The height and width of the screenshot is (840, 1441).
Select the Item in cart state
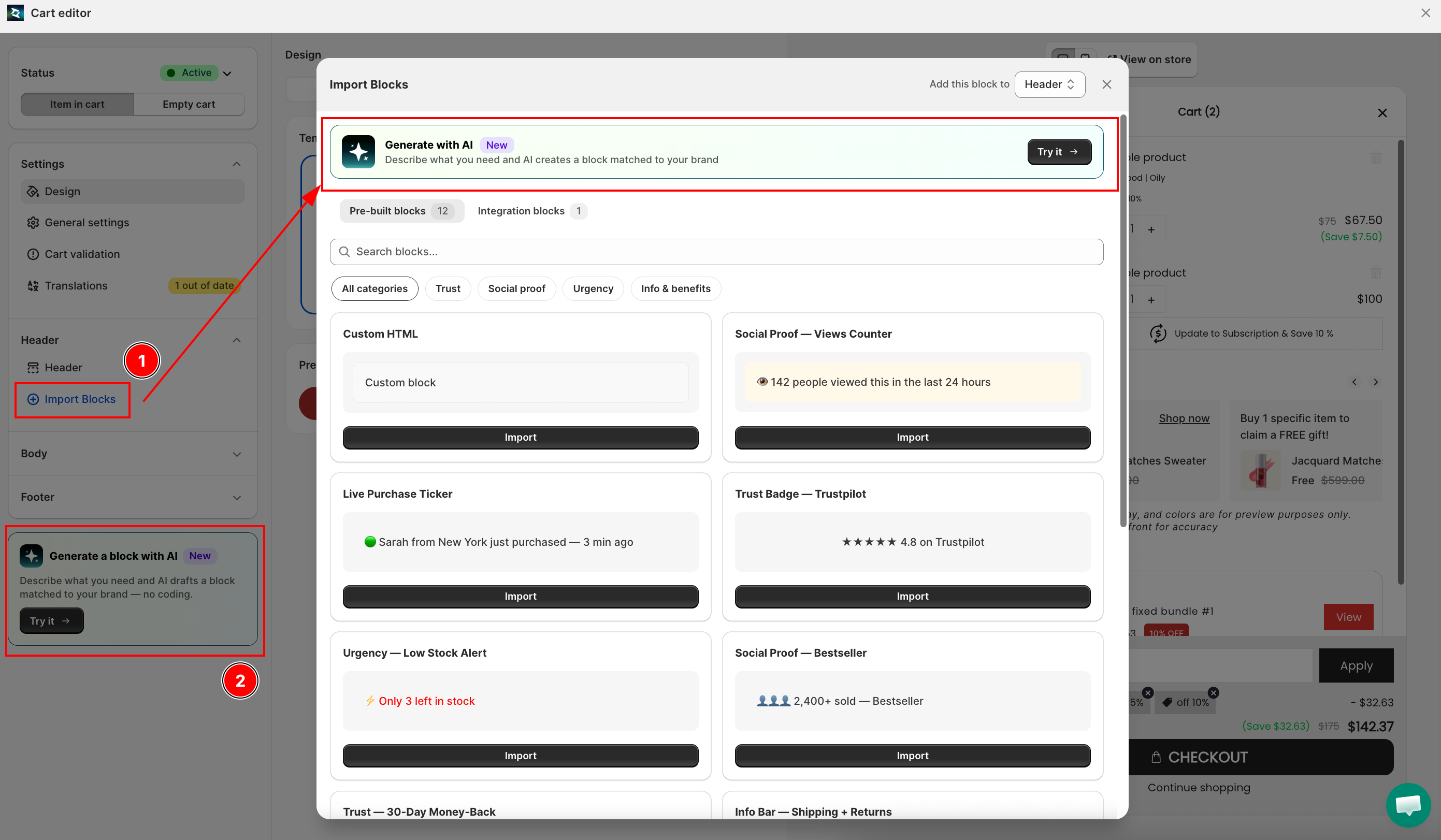(x=77, y=104)
